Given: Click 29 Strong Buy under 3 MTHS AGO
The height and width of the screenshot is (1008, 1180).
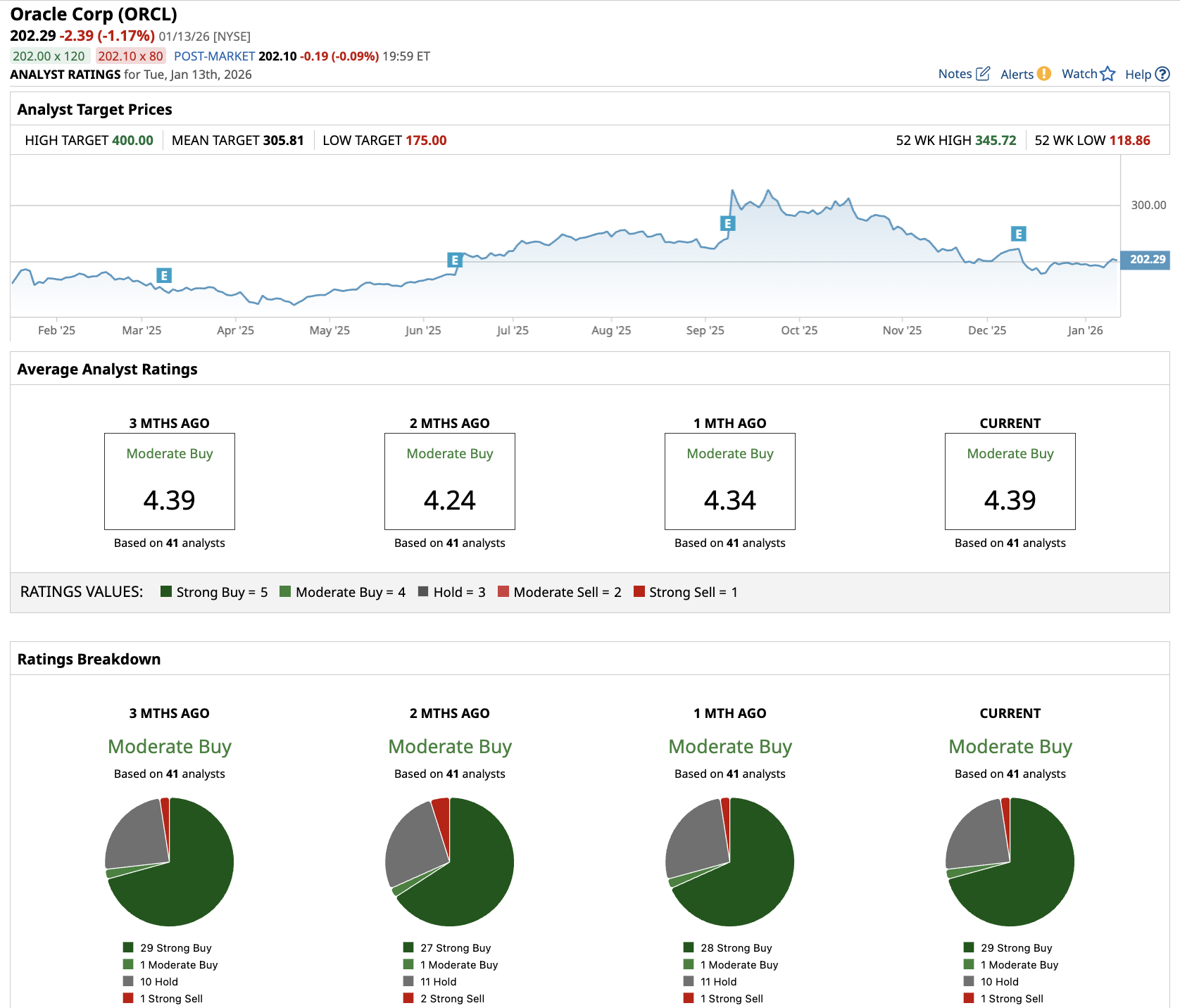Looking at the screenshot, I should click(176, 947).
